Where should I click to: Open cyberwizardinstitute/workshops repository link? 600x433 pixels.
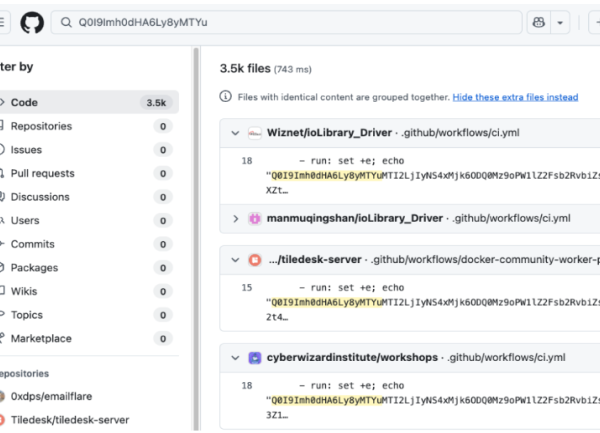(x=352, y=358)
